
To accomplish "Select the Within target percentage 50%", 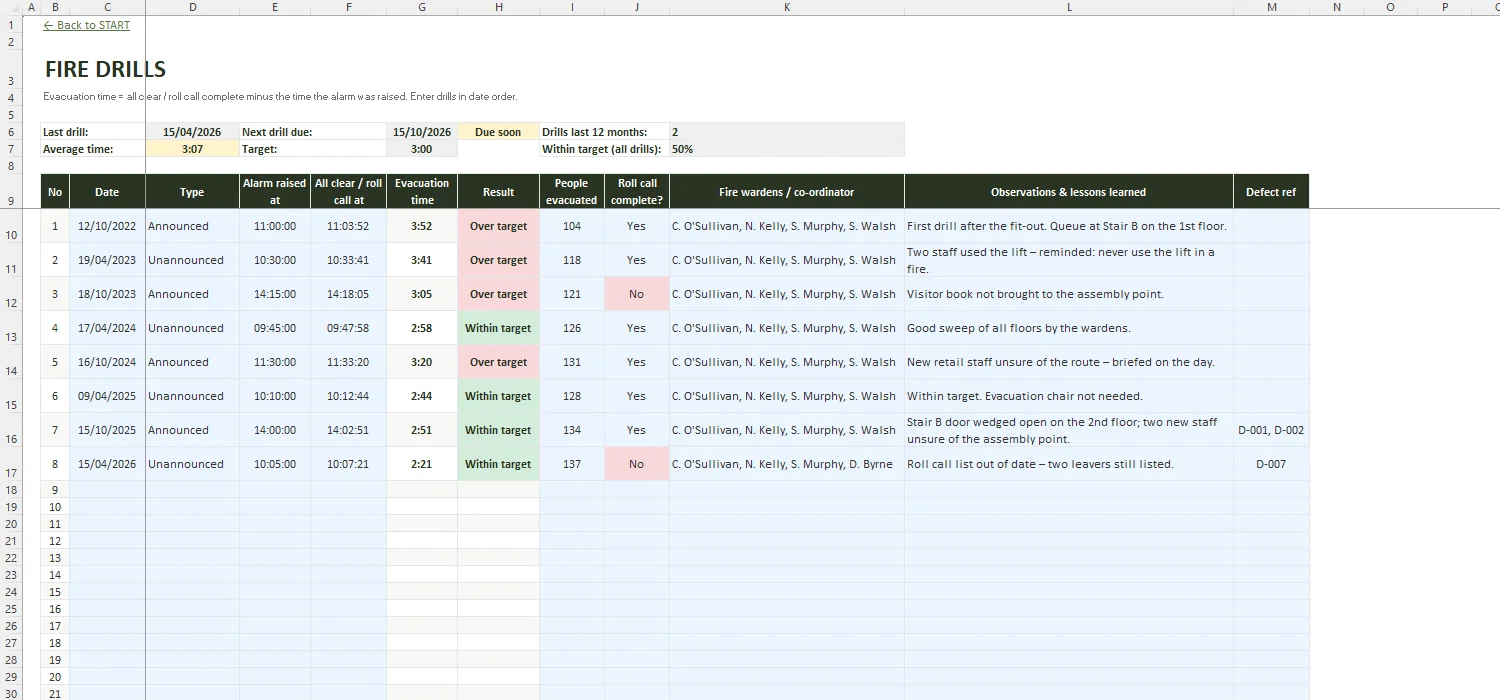I will 787,149.
